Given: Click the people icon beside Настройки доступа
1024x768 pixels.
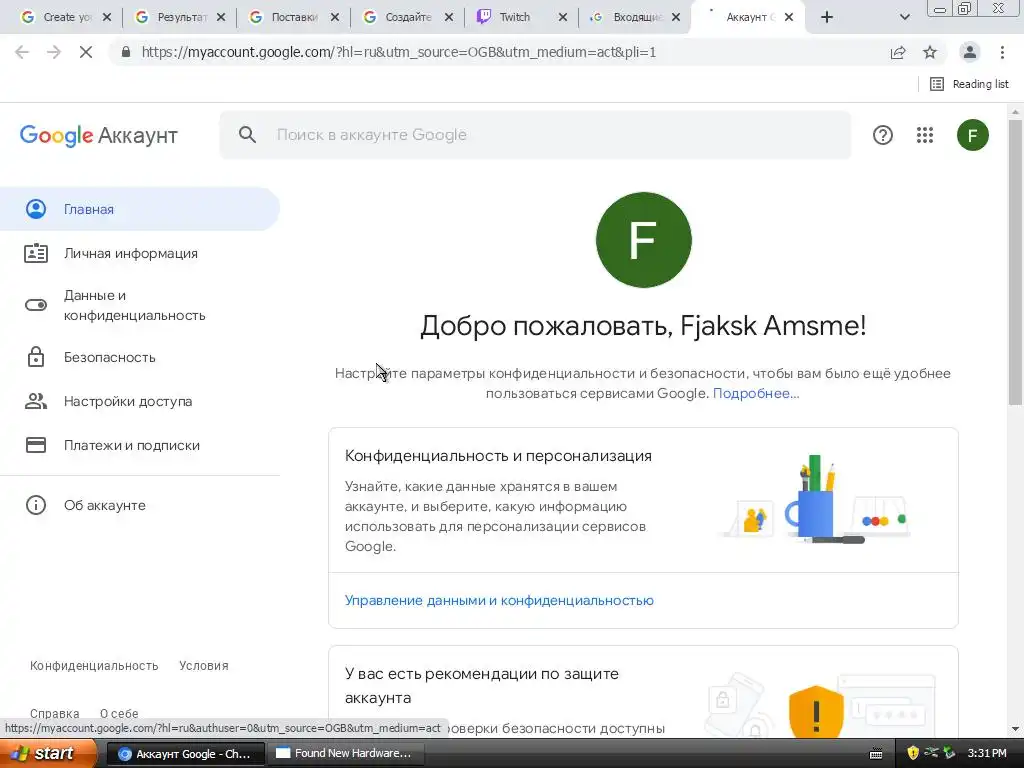Looking at the screenshot, I should (x=36, y=401).
